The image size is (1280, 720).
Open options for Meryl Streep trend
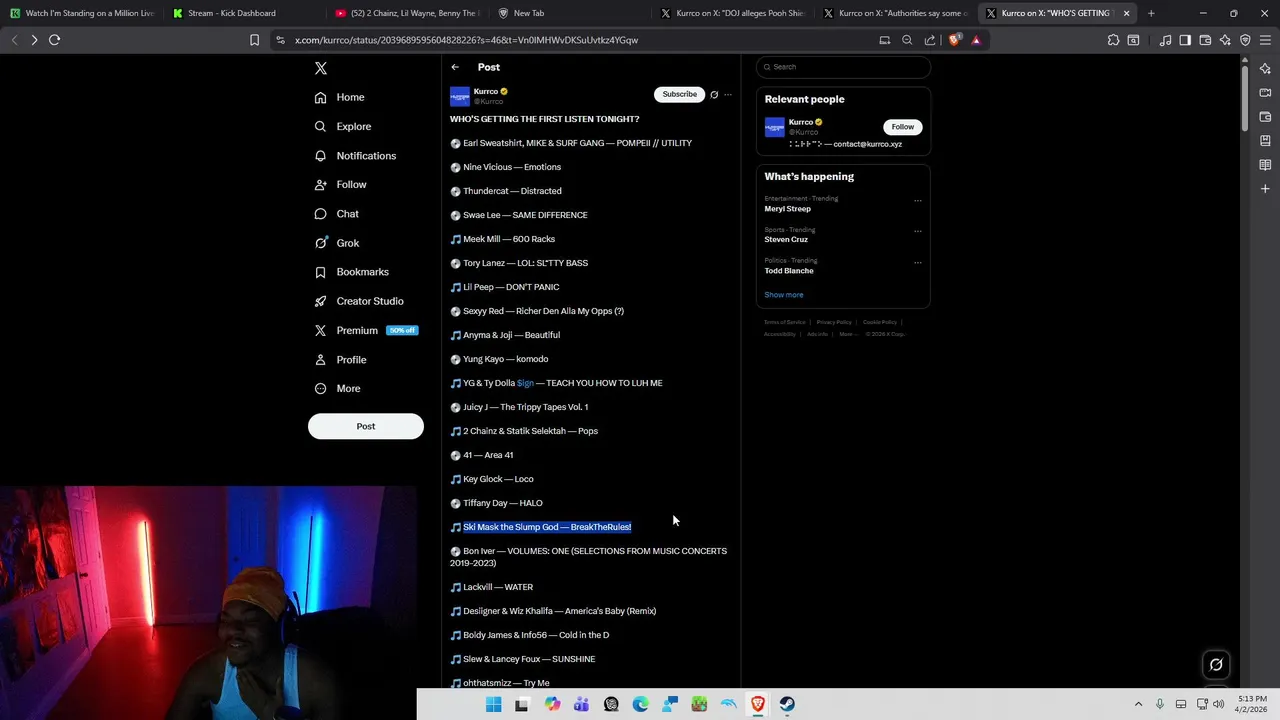pyautogui.click(x=917, y=200)
